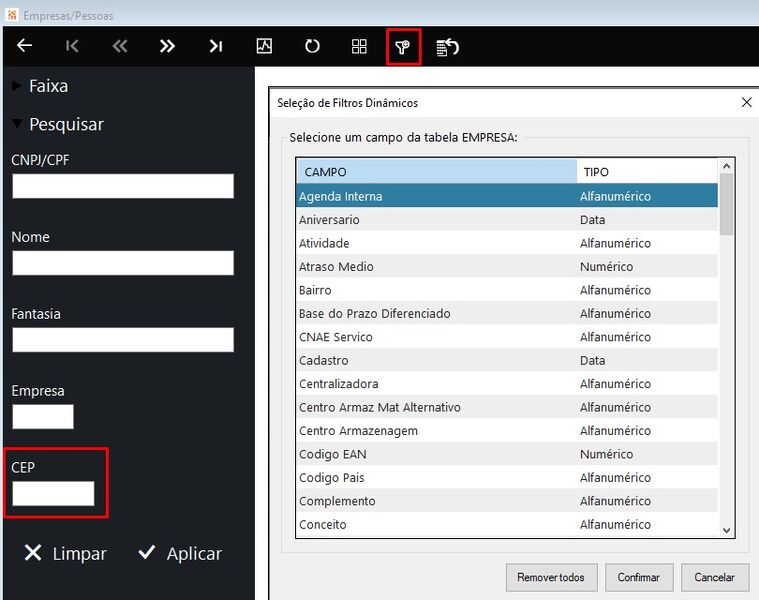Select the Complemento row
This screenshot has width=759, height=600.
(507, 501)
